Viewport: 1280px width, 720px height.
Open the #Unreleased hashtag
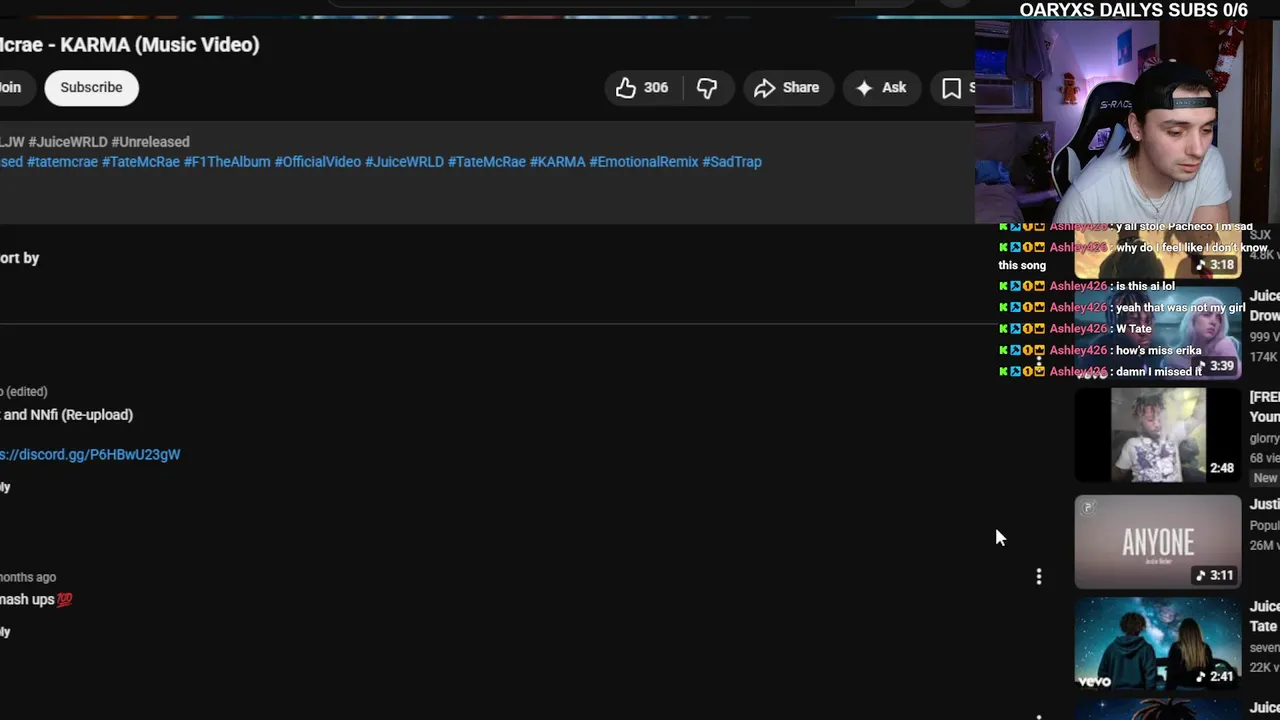pyautogui.click(x=150, y=142)
